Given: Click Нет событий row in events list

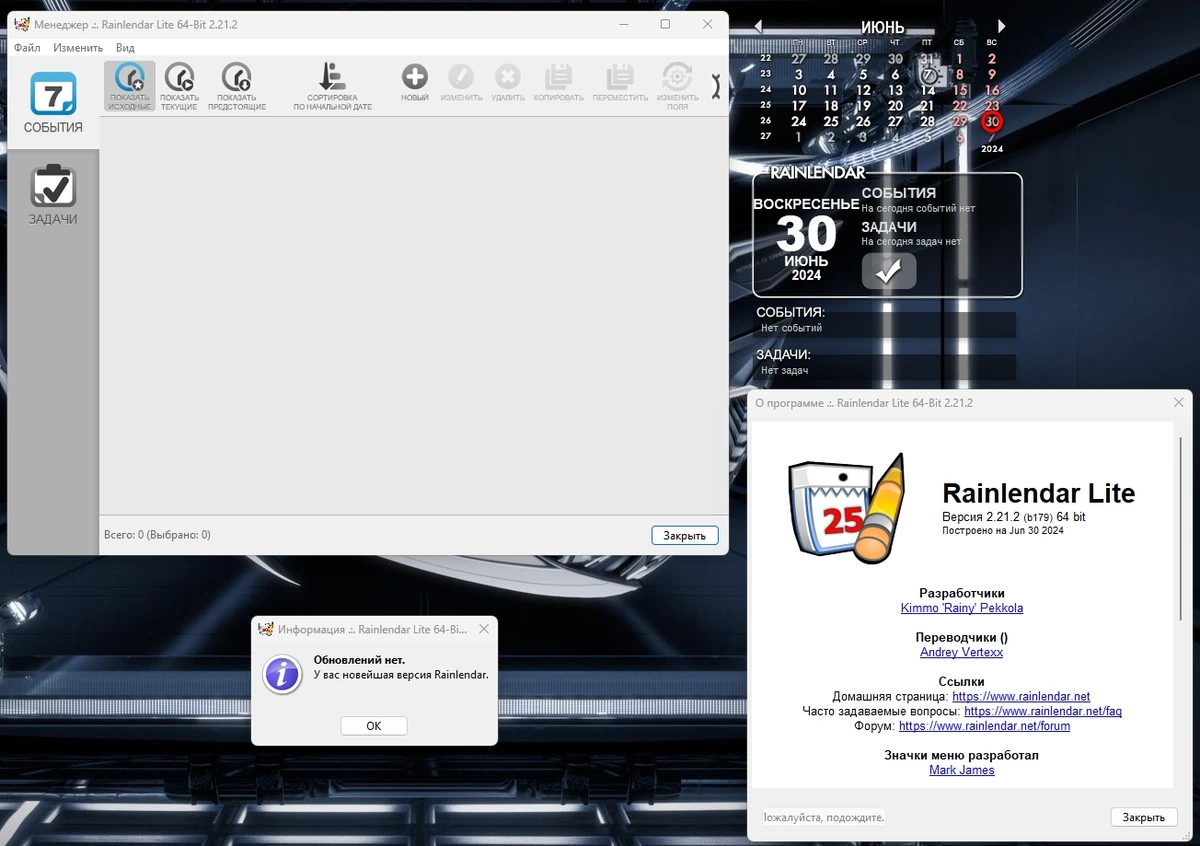Looking at the screenshot, I should (x=886, y=327).
